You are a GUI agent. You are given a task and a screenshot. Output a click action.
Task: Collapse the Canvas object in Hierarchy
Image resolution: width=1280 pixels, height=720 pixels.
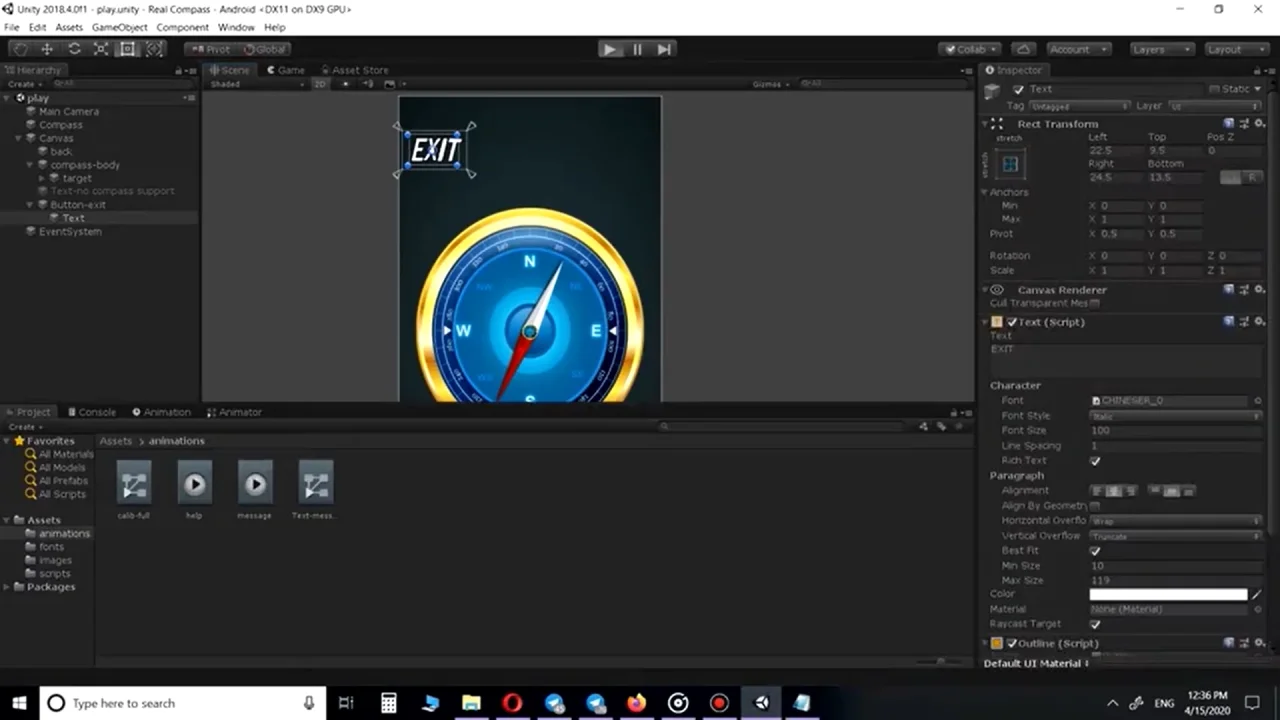[x=20, y=138]
